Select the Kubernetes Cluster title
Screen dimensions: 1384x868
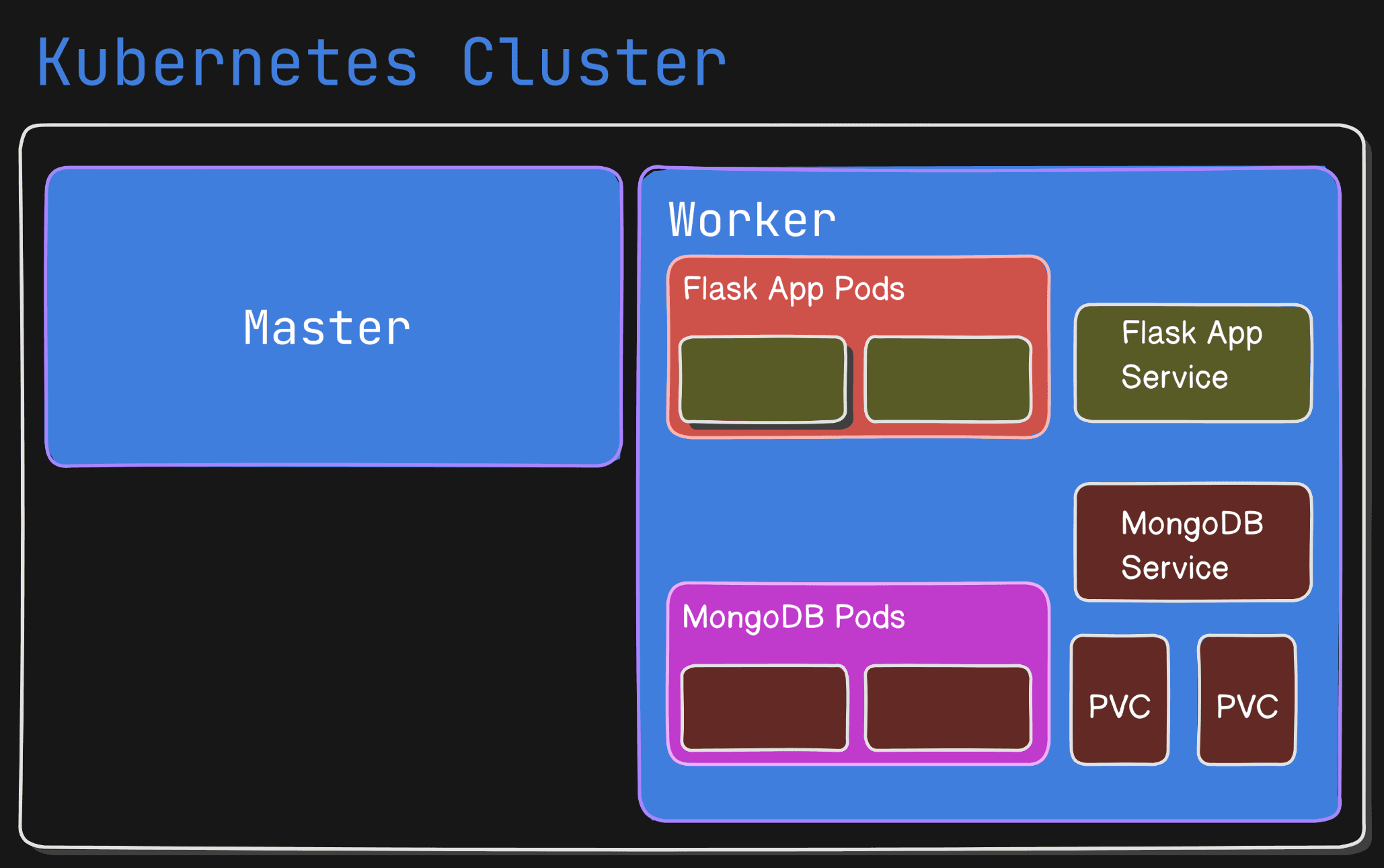(x=380, y=64)
